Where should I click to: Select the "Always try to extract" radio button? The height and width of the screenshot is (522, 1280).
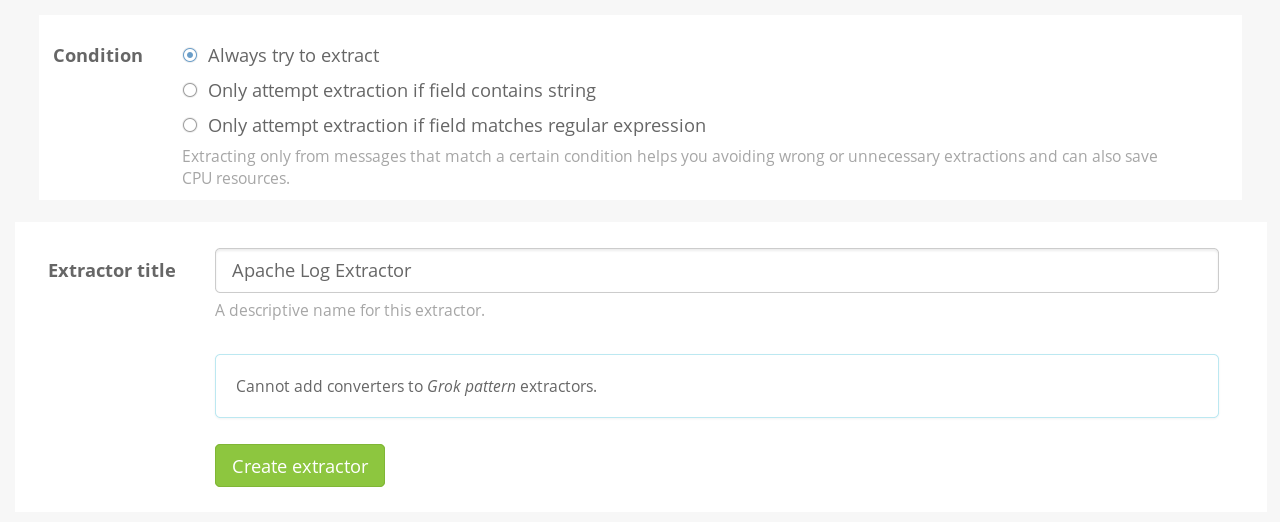190,55
